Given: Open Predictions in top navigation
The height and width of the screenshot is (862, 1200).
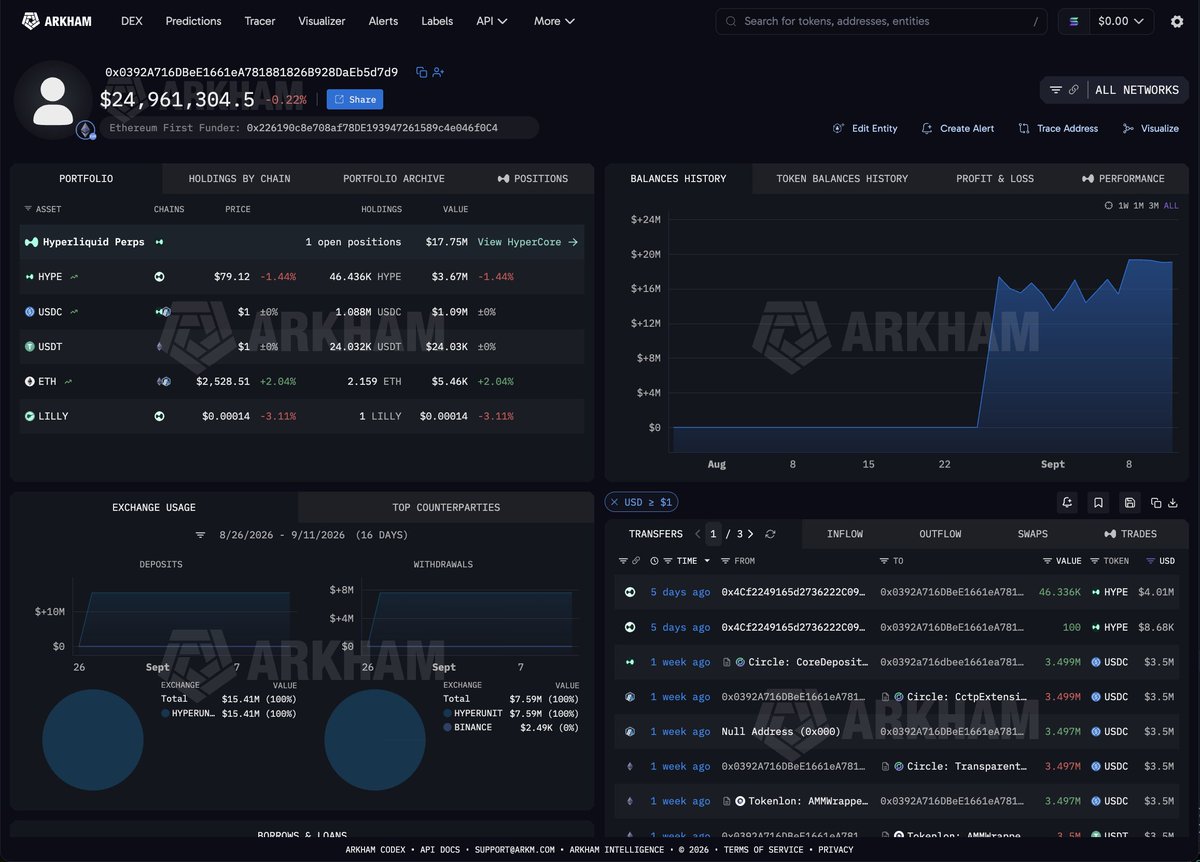Looking at the screenshot, I should [194, 21].
